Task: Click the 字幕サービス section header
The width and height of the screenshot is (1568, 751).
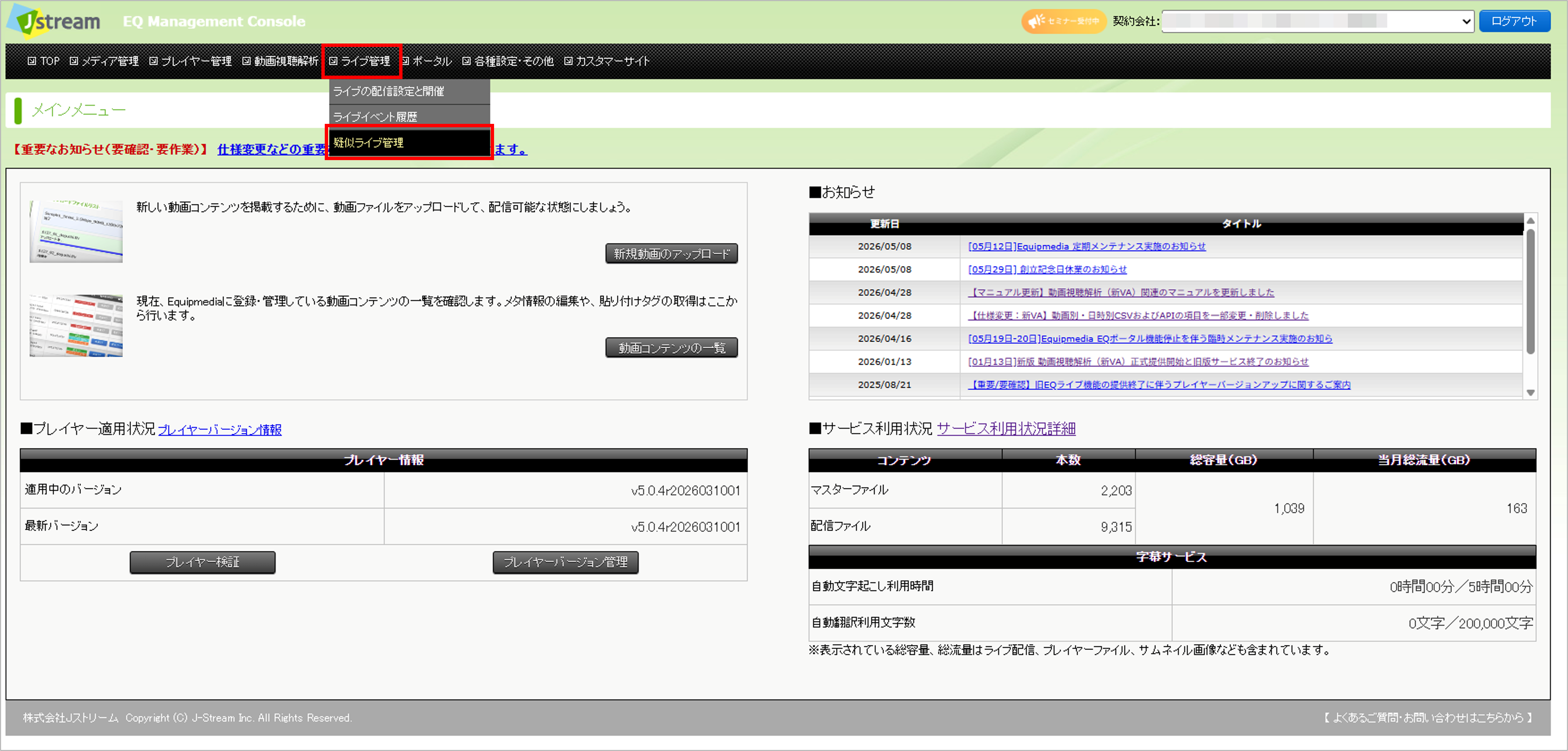Action: [x=1172, y=557]
